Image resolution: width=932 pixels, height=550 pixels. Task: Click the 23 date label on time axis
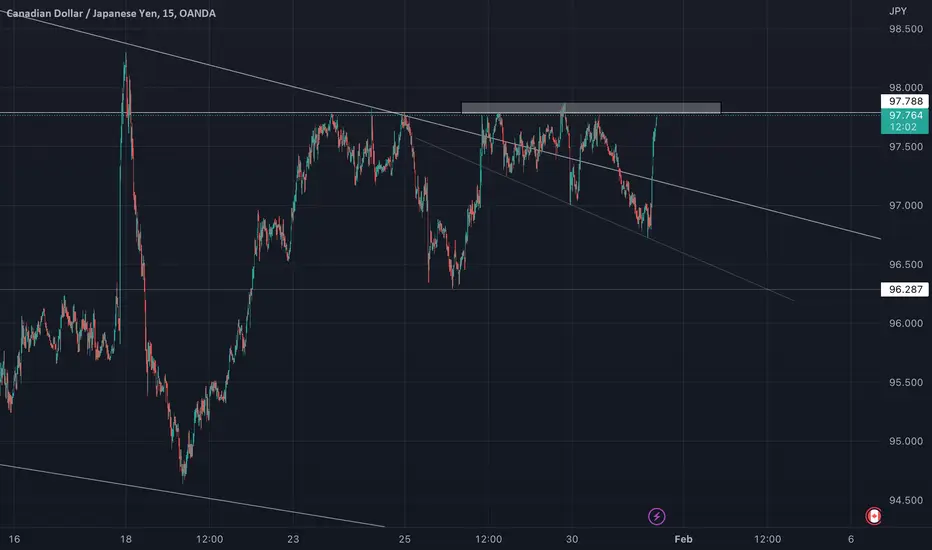[x=293, y=539]
